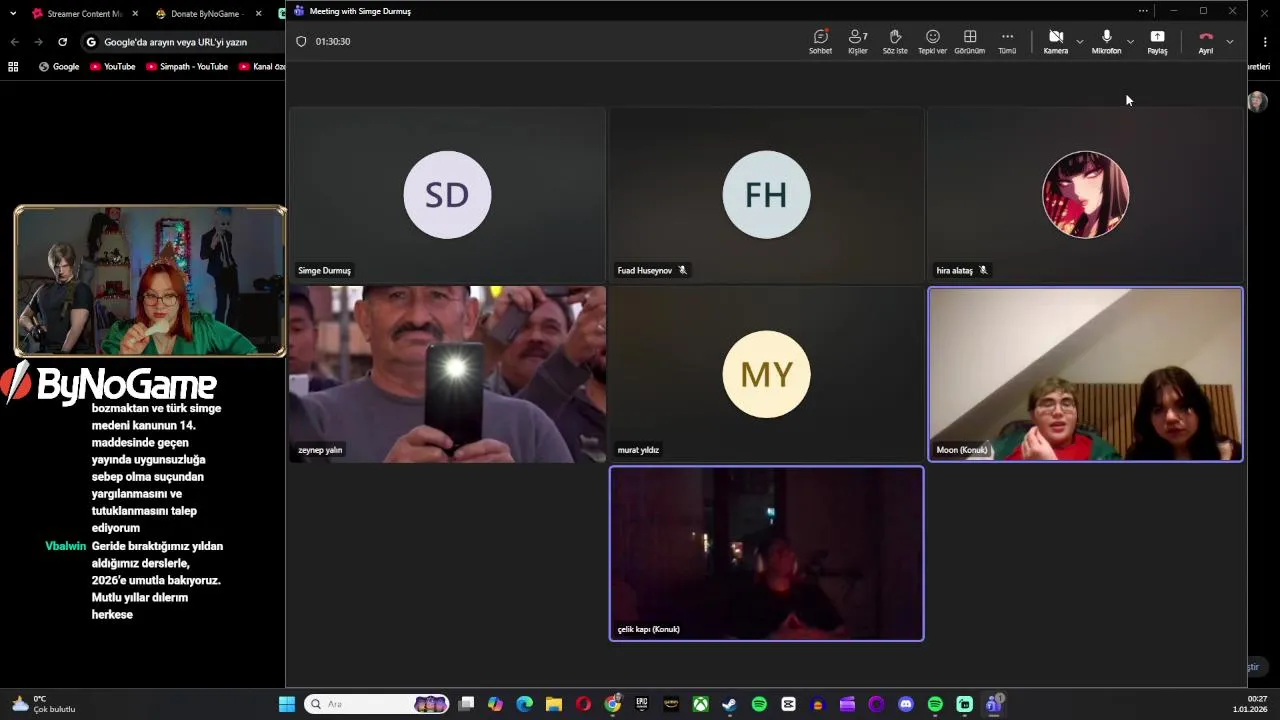Click the meeting shield security icon
1280x720 pixels.
coord(301,41)
